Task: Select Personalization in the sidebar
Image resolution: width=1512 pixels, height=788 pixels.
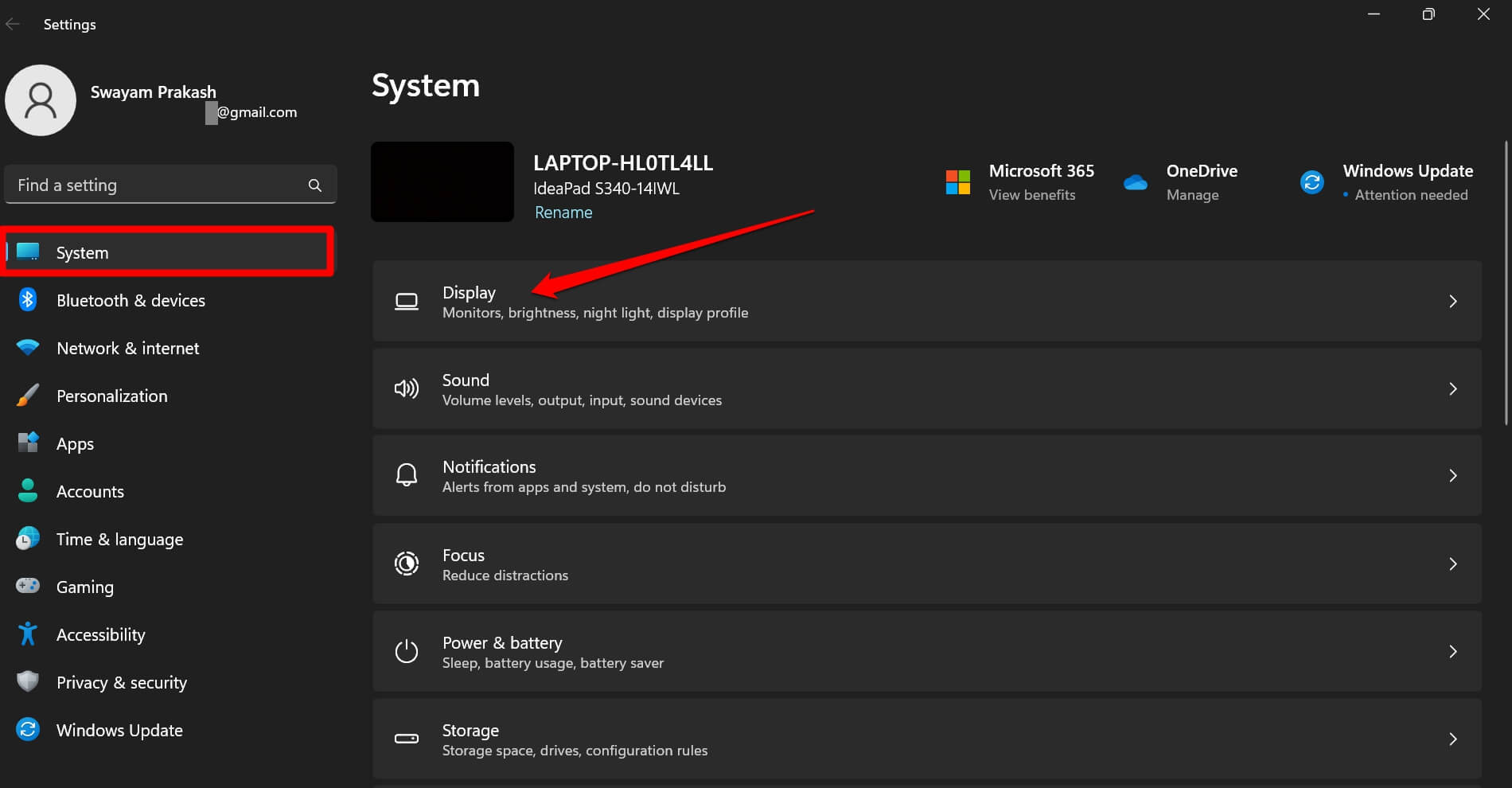Action: pos(111,396)
